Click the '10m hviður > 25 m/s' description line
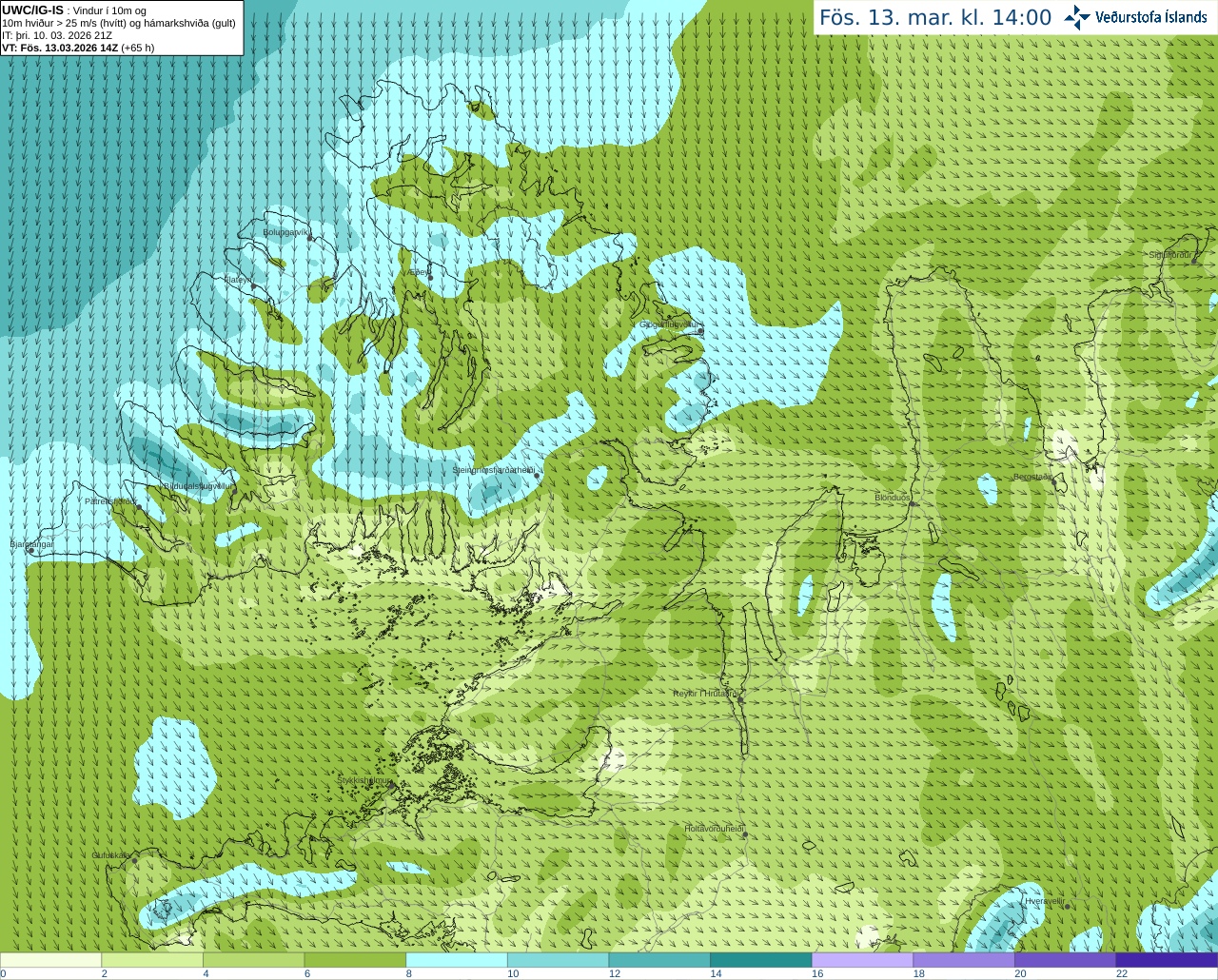Viewport: 1218px width, 980px height. point(119,23)
